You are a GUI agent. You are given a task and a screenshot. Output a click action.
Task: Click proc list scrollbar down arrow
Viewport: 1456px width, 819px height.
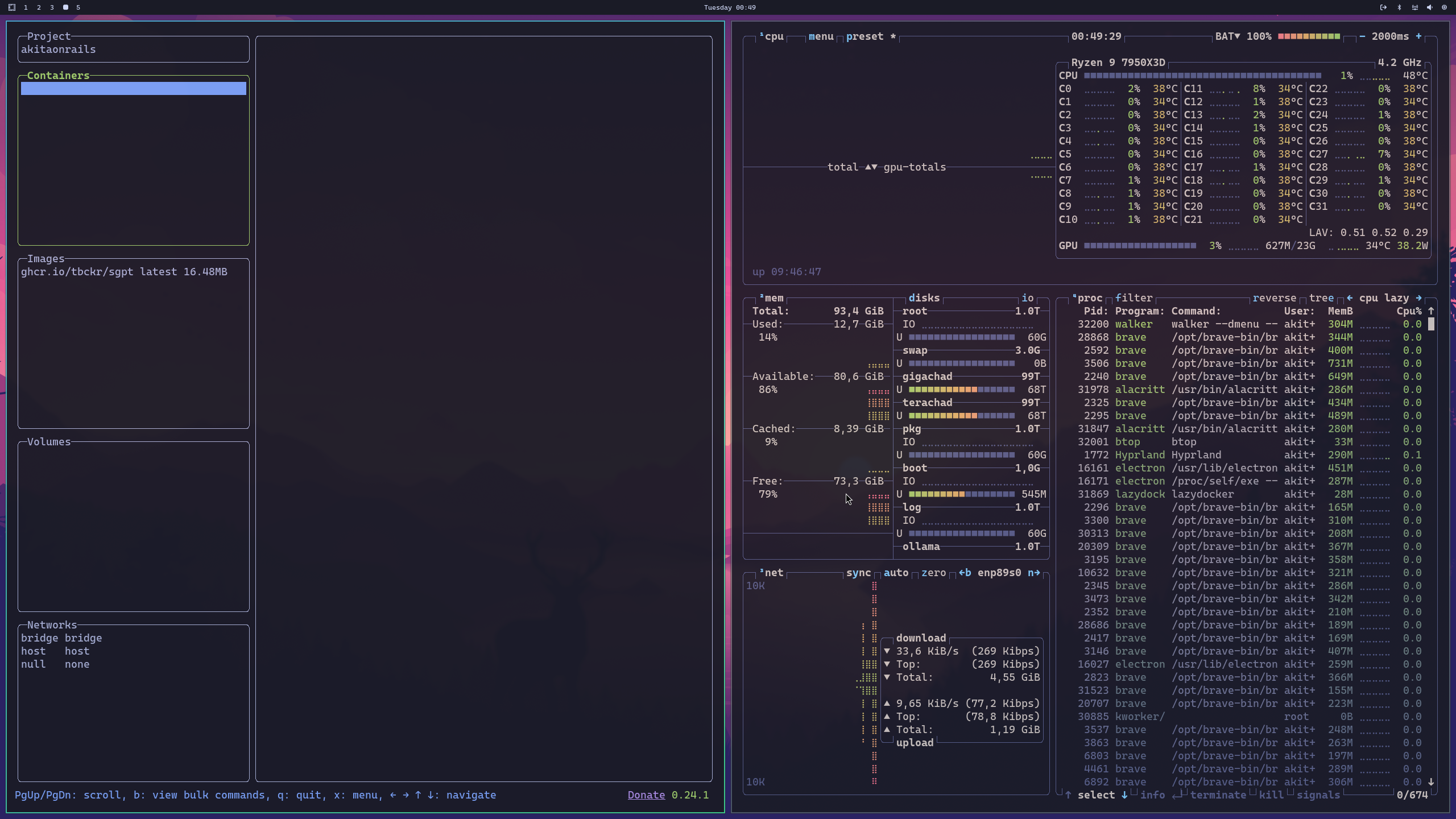tap(1431, 782)
